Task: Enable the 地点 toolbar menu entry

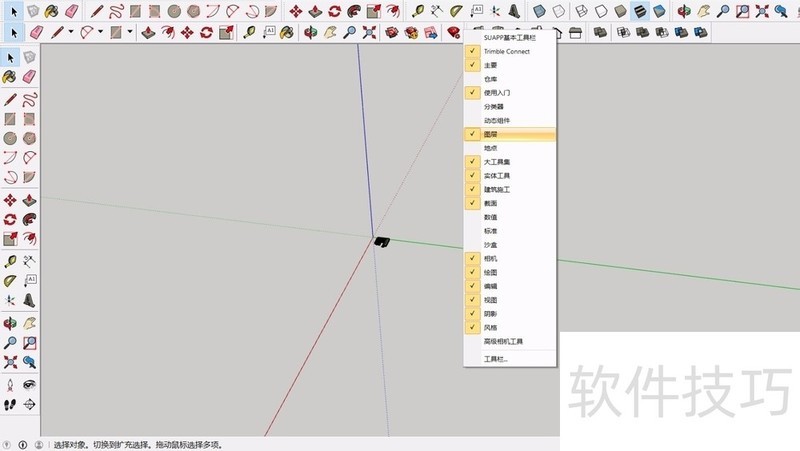Action: [509, 148]
